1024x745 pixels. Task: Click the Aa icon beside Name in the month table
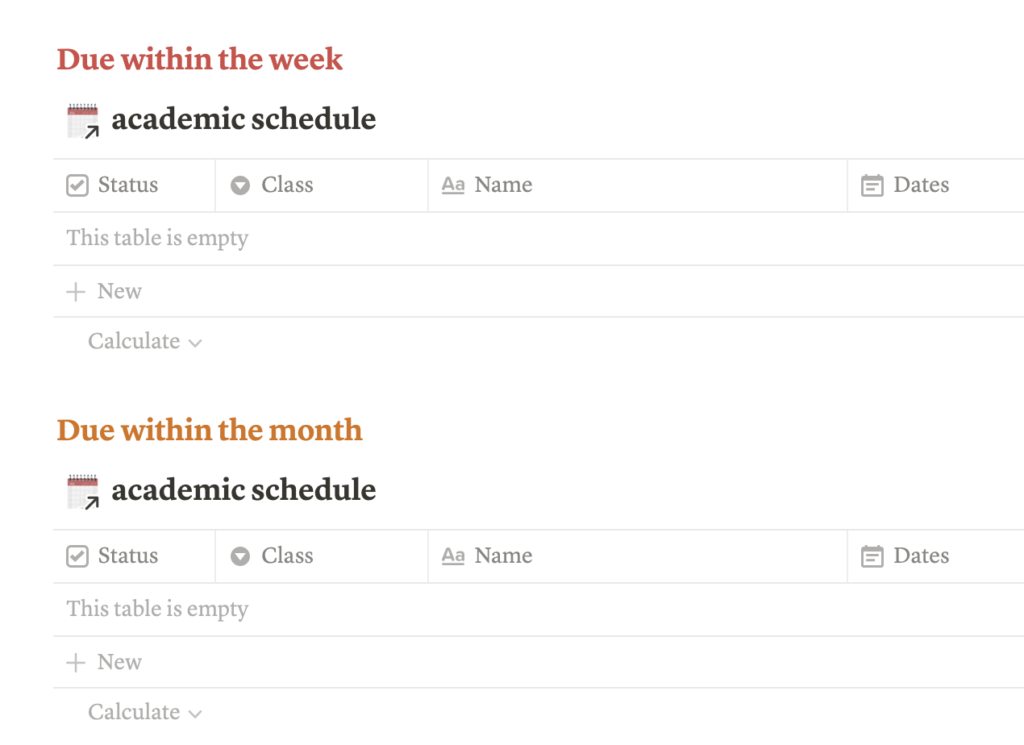coord(453,556)
